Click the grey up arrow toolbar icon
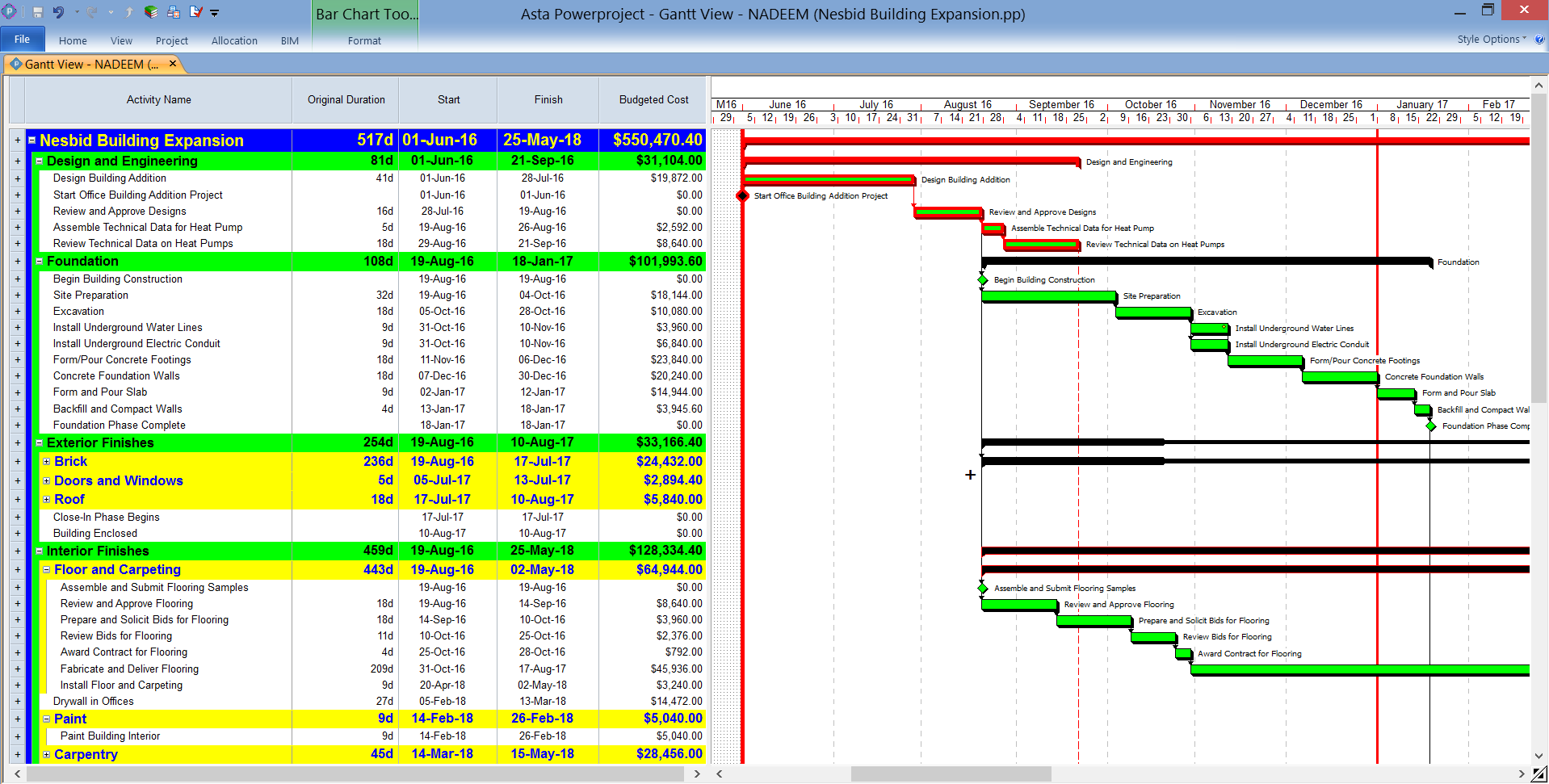This screenshot has height=784, width=1549. [129, 12]
